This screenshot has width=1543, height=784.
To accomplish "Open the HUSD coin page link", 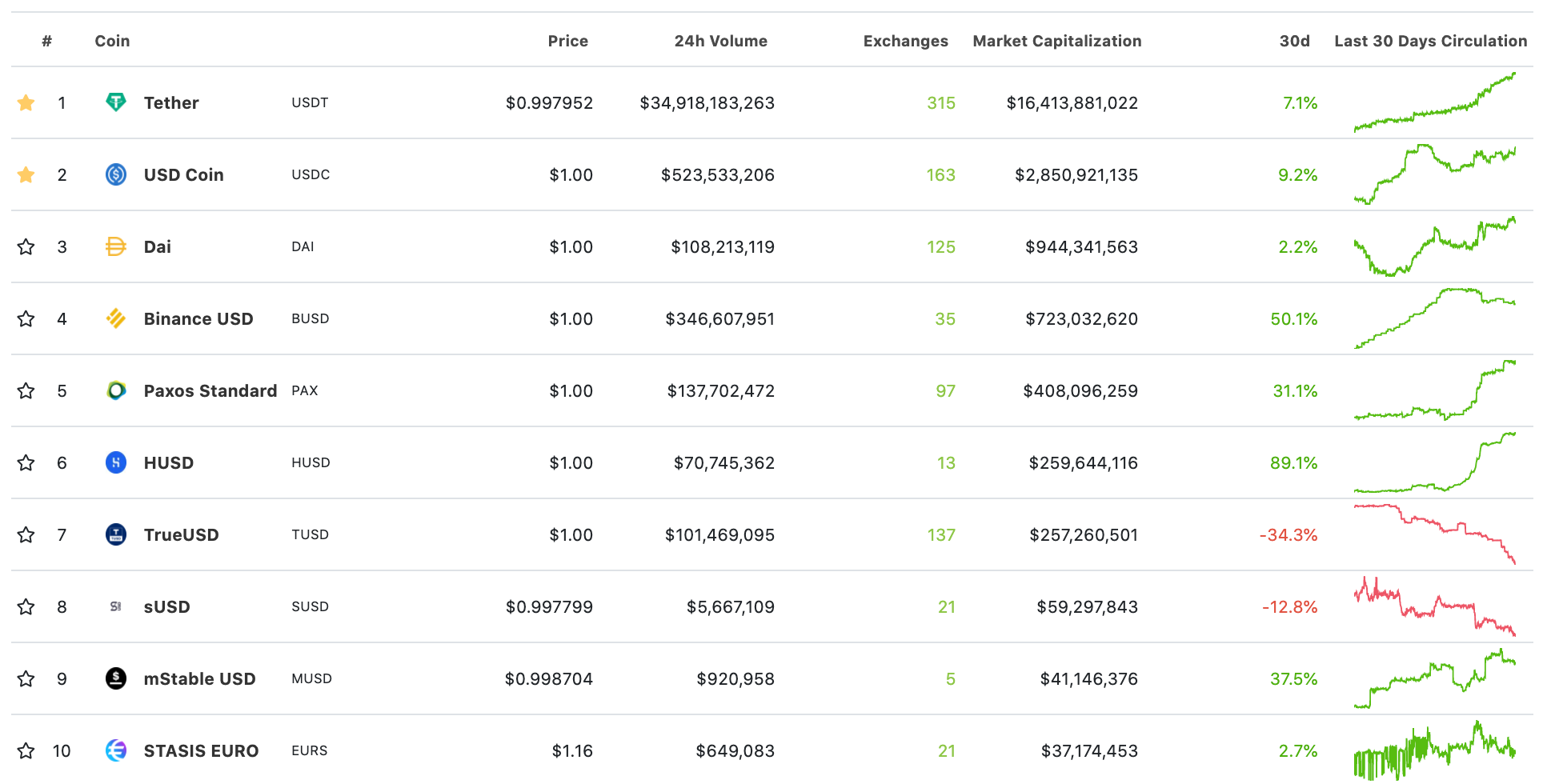I will pos(169,462).
